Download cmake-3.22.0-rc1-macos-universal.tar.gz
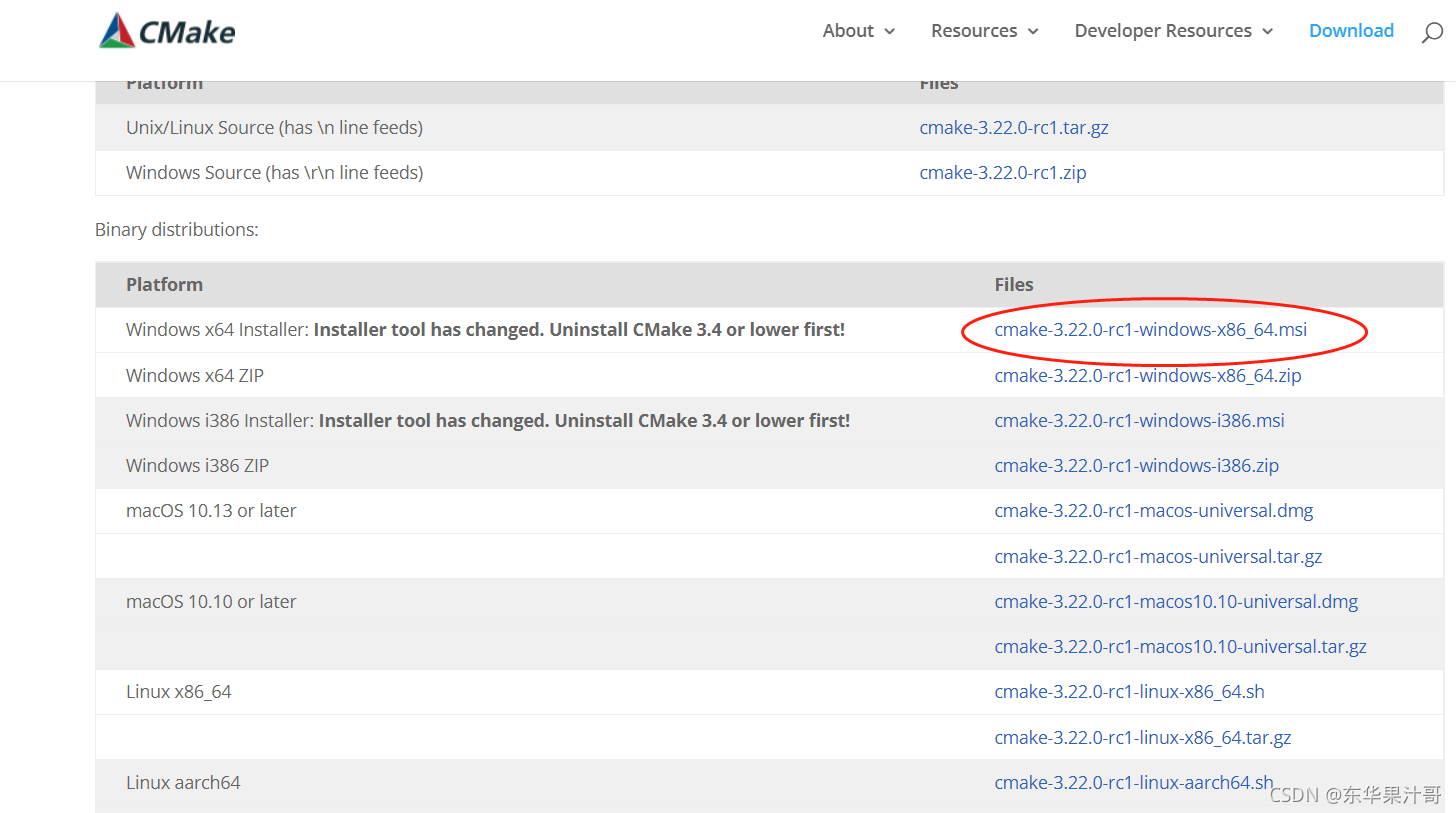The width and height of the screenshot is (1456, 813). pos(1158,557)
